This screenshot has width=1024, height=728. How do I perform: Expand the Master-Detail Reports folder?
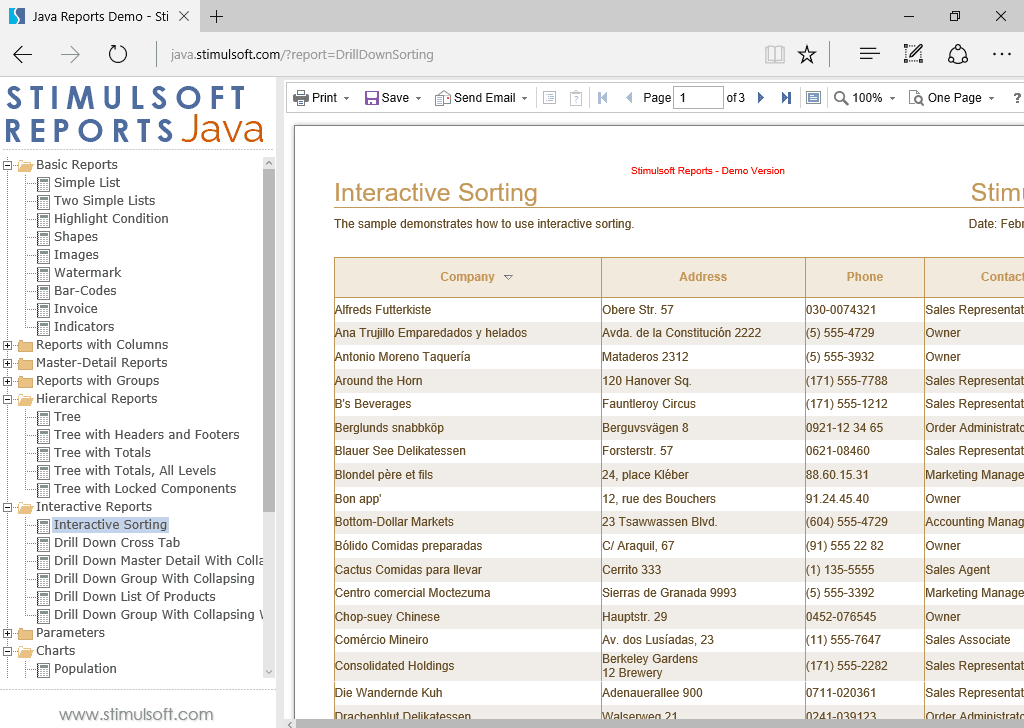[7, 363]
